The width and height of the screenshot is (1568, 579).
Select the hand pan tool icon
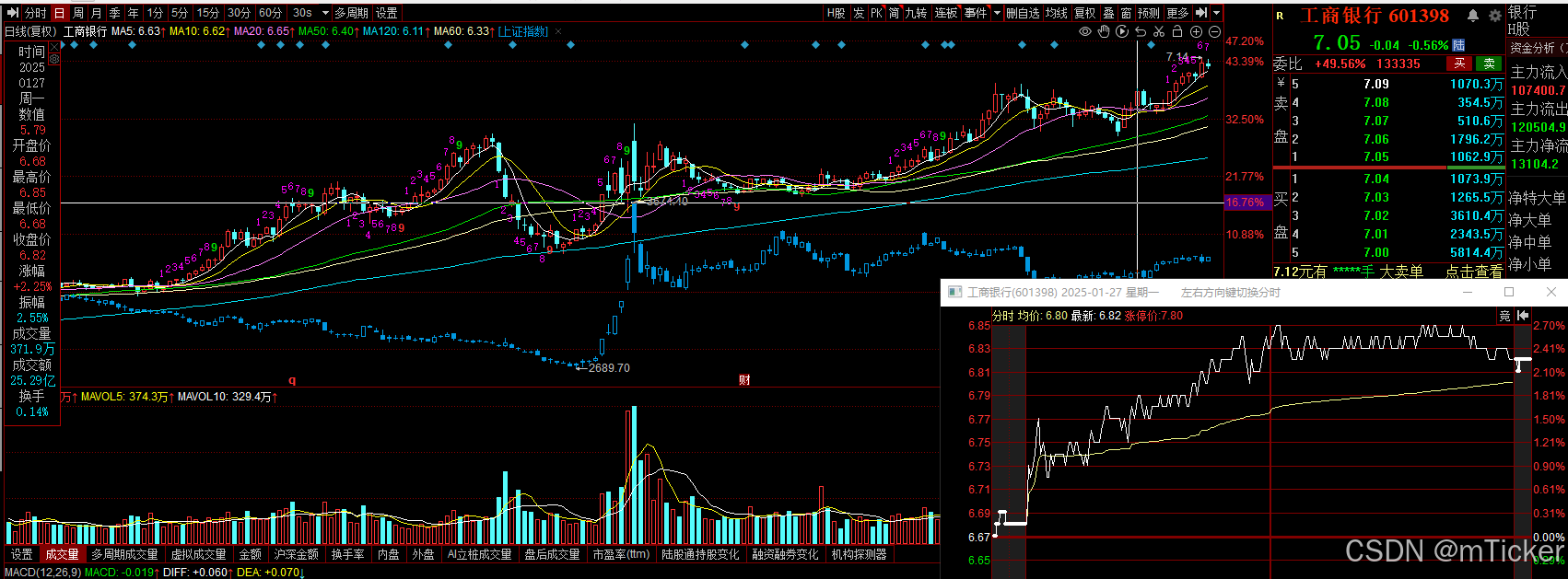tap(1104, 31)
